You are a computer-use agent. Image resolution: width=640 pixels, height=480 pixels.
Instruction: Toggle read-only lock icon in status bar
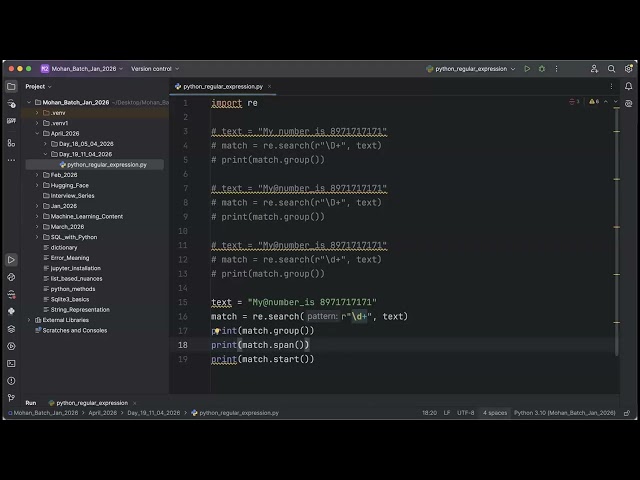click(x=627, y=413)
